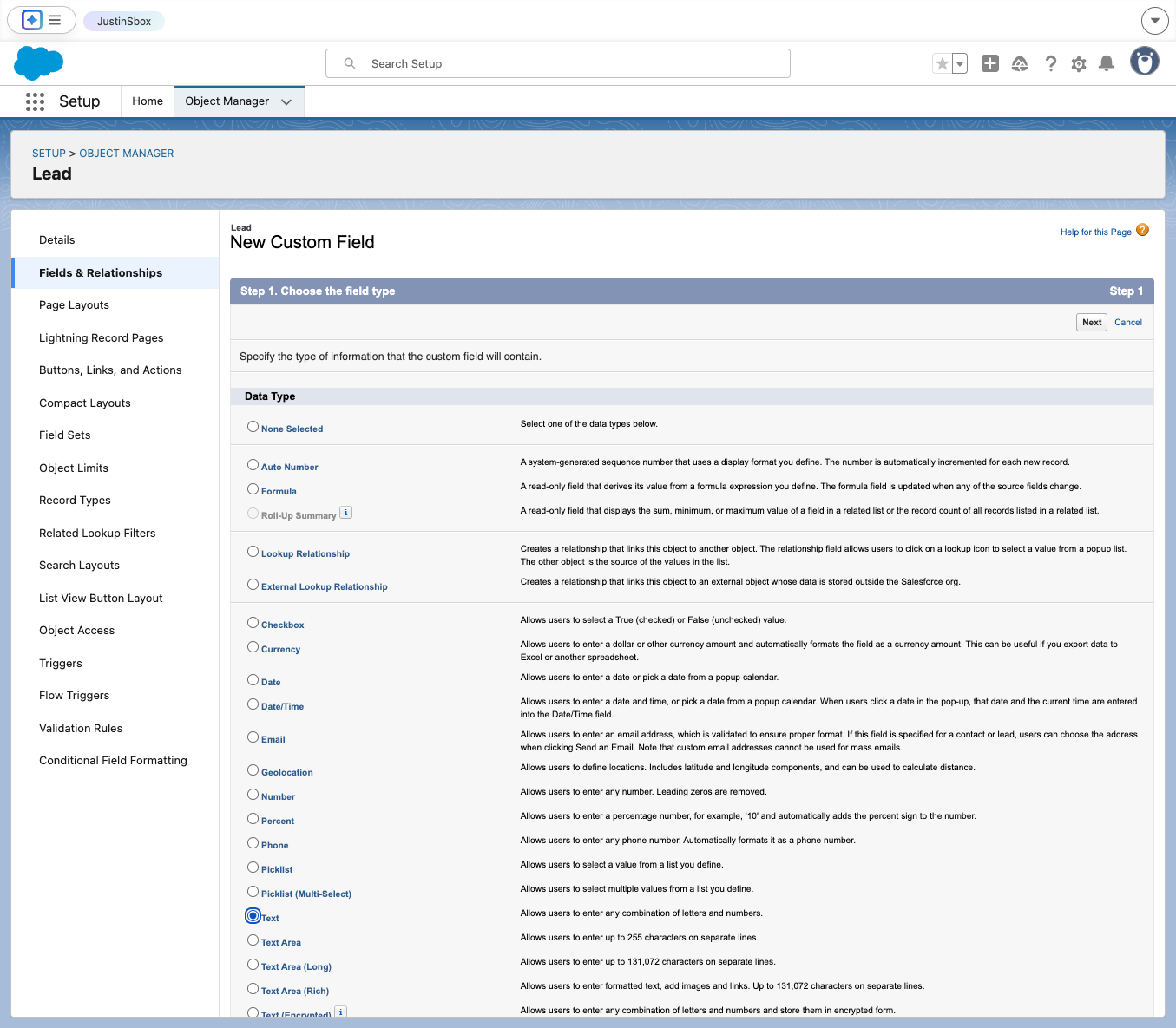Click the Cancel link
This screenshot has width=1176, height=1028.
(x=1128, y=322)
